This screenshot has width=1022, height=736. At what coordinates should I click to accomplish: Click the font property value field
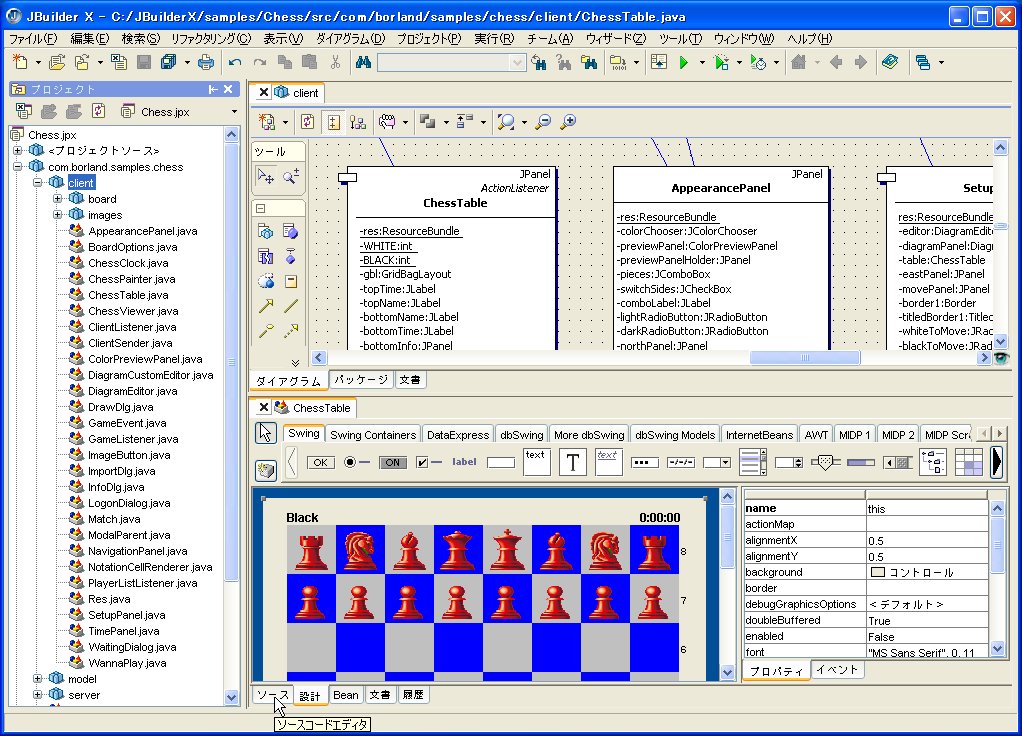coord(927,652)
